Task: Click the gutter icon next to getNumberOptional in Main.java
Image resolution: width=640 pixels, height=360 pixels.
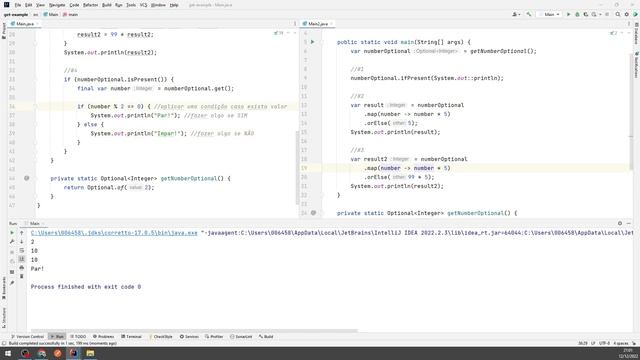Action: pos(27,178)
